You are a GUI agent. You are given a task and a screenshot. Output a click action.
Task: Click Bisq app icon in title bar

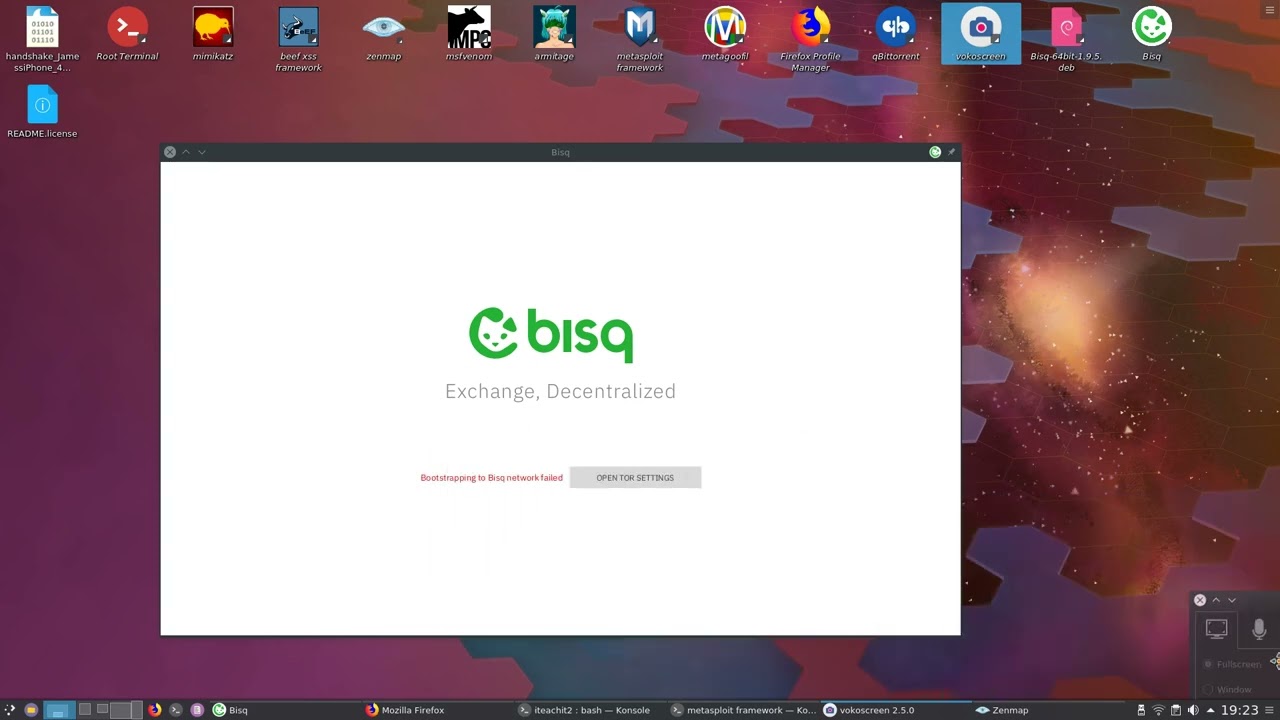coord(935,152)
